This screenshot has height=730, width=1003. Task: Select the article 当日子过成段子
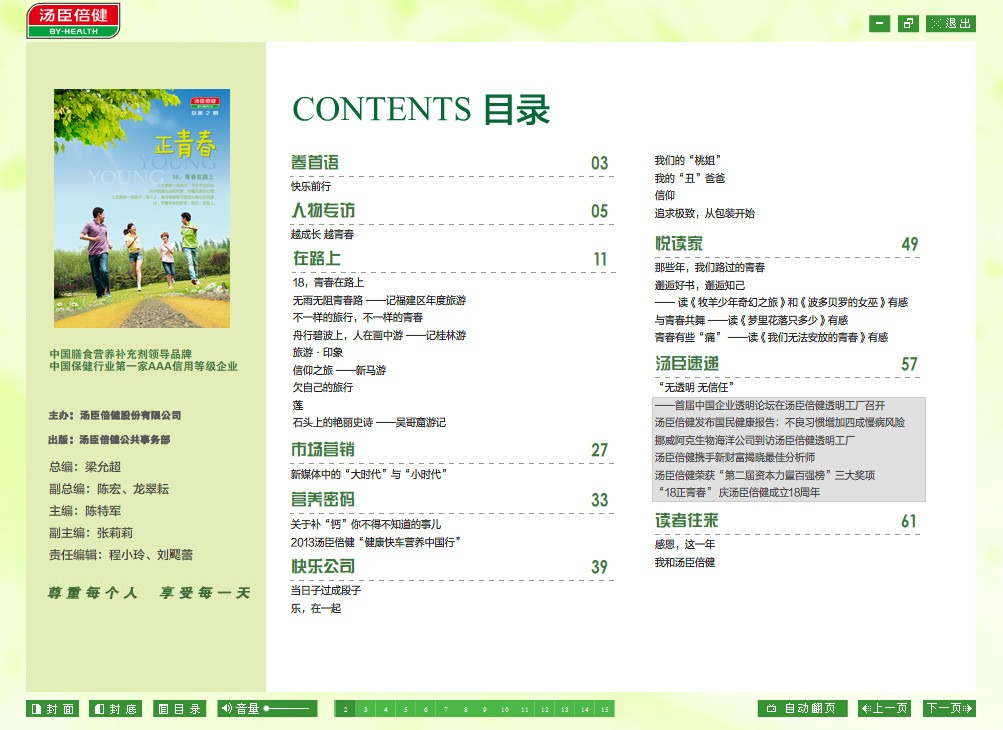[326, 591]
